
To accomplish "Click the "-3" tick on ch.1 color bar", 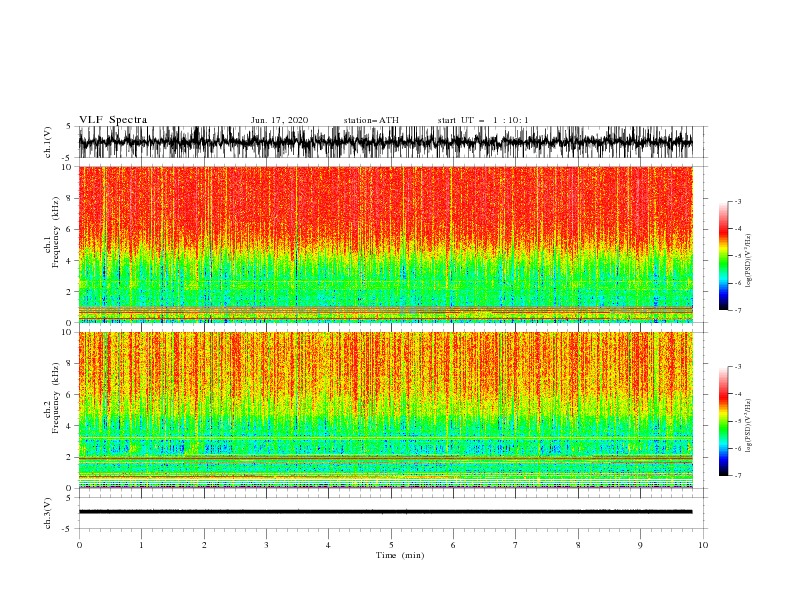I will point(737,201).
